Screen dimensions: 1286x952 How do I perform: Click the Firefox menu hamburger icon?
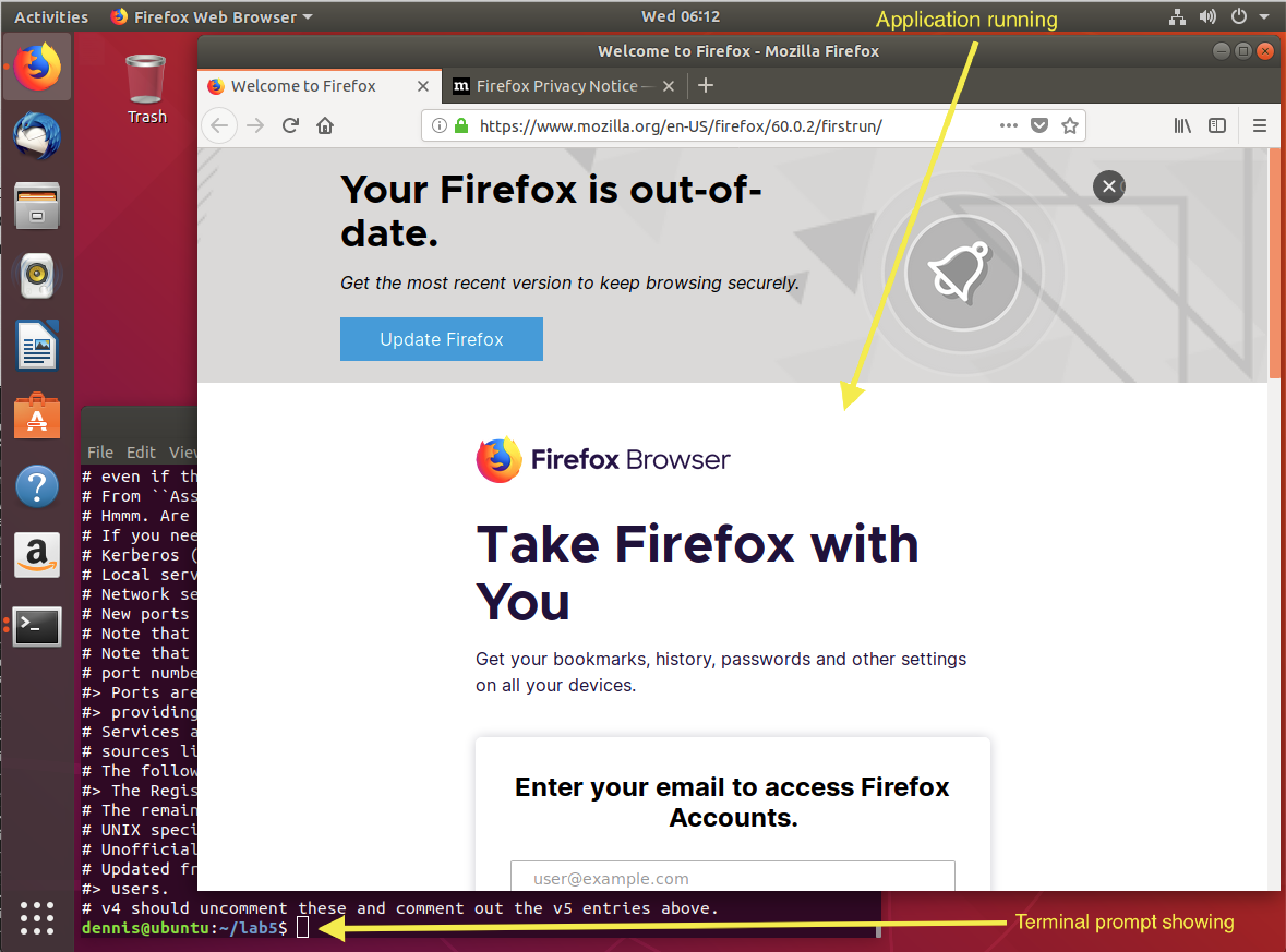(x=1259, y=126)
